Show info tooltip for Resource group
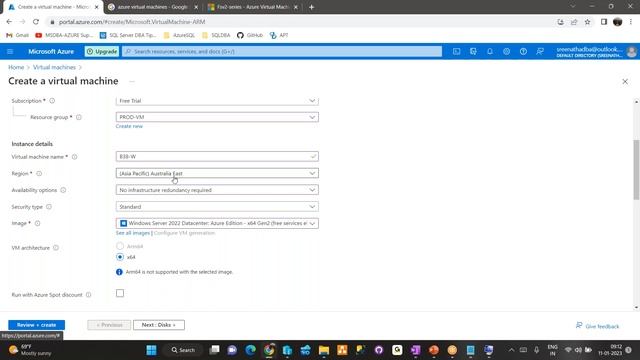The height and width of the screenshot is (360, 640). coord(79,117)
